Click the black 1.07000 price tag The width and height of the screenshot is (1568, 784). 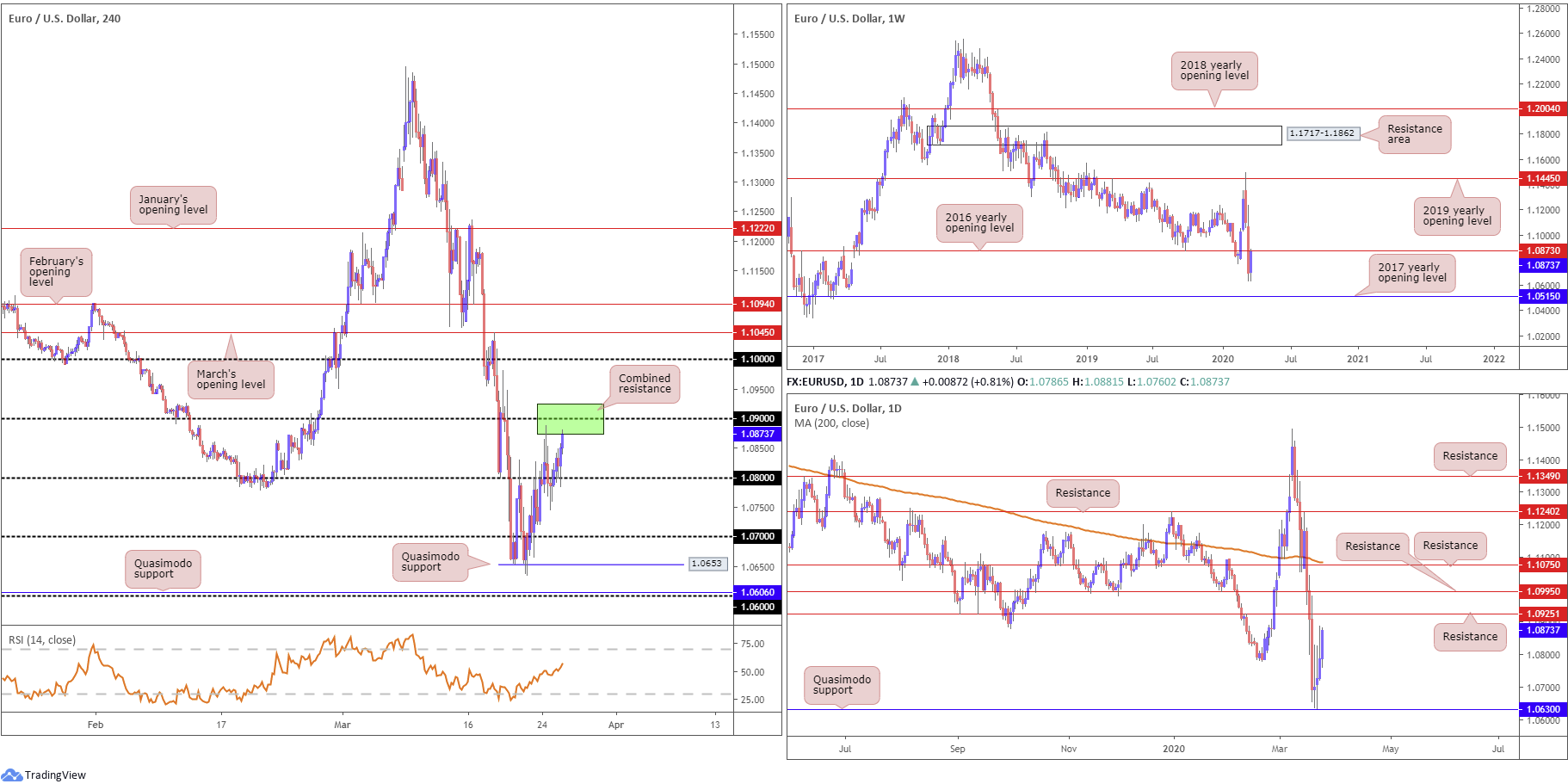coord(757,536)
